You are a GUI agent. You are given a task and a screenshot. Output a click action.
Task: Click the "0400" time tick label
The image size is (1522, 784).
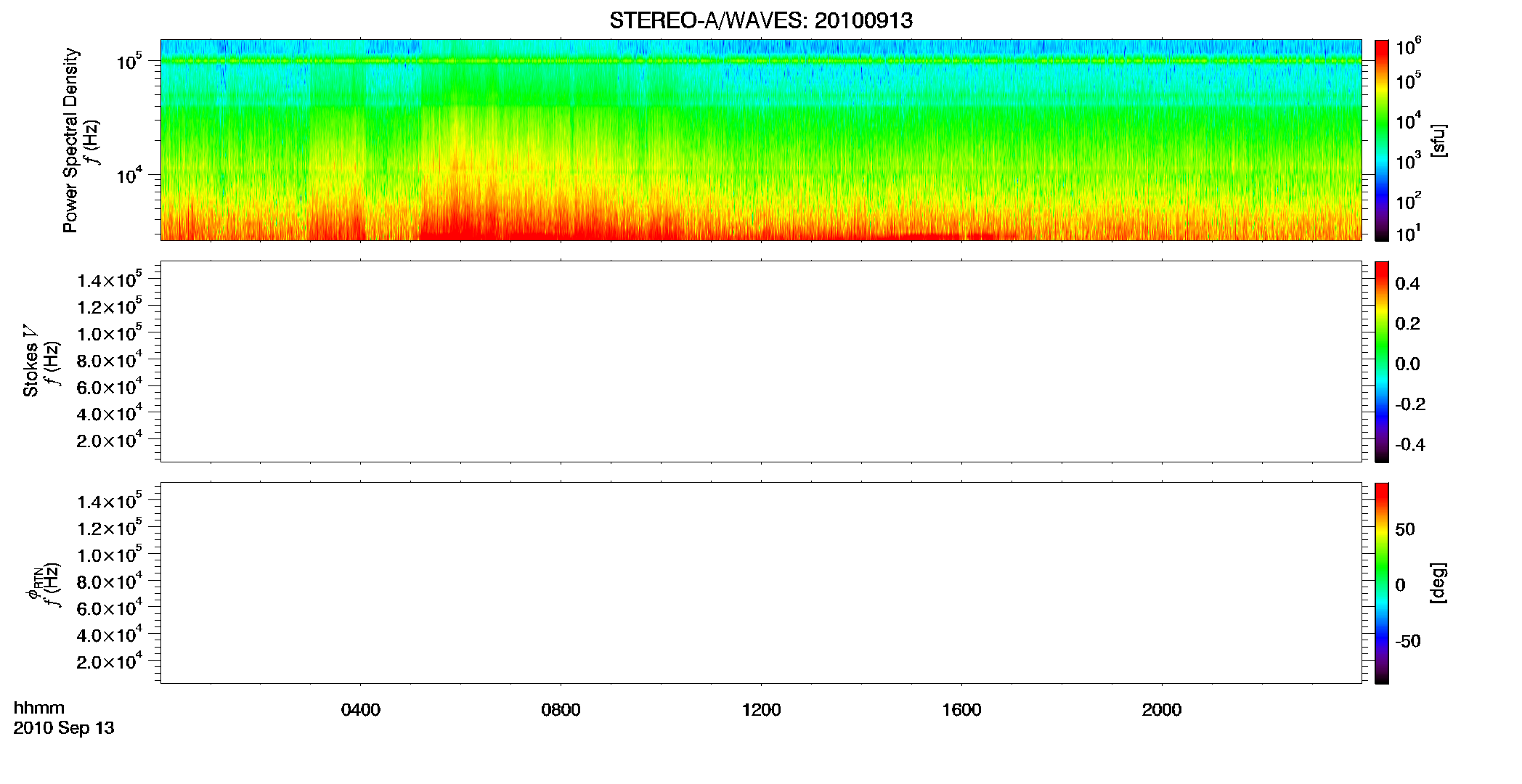[361, 710]
